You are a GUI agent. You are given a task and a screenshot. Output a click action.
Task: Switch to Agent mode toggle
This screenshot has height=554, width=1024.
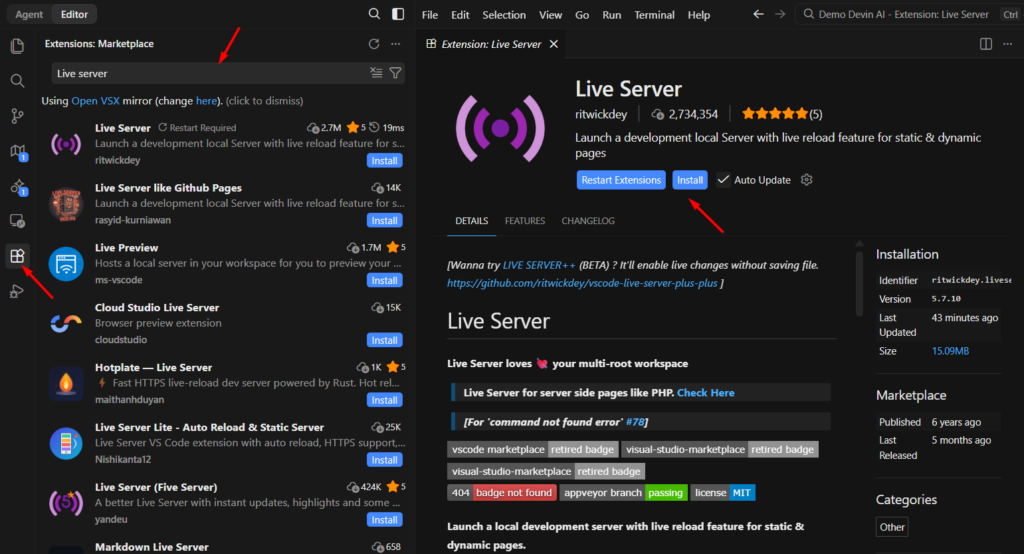(29, 14)
